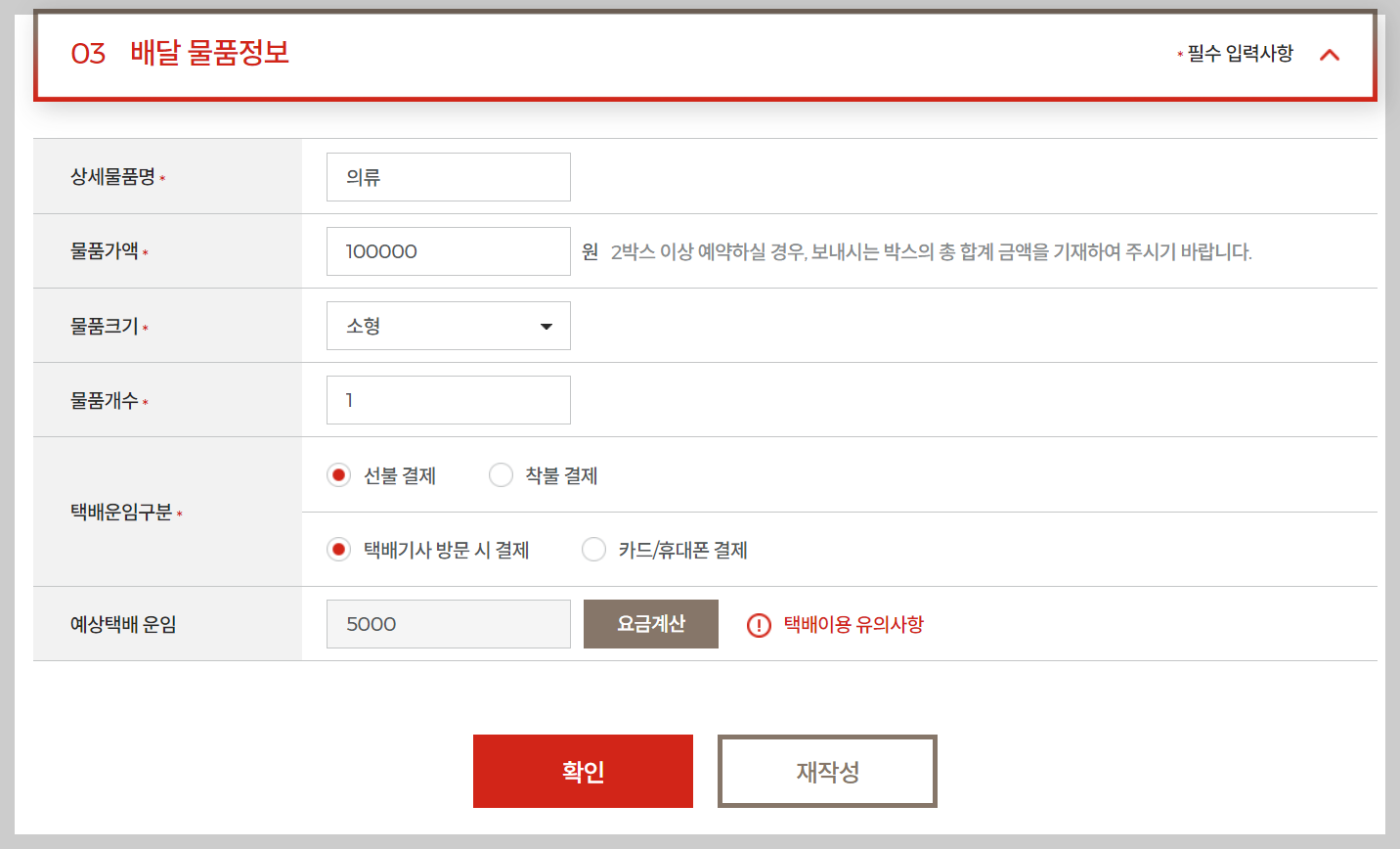This screenshot has width=1400, height=849.
Task: Click the 예상택배 운임 label
Action: tap(123, 624)
